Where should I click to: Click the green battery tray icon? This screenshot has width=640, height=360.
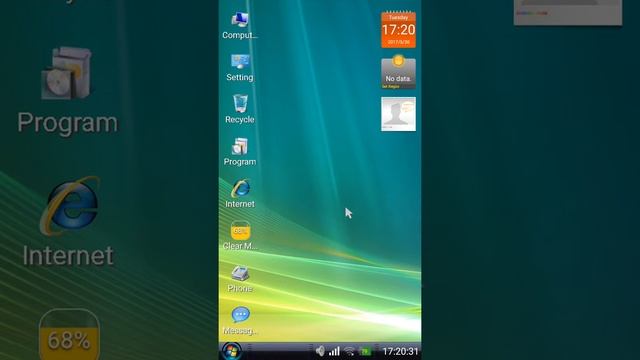365,351
